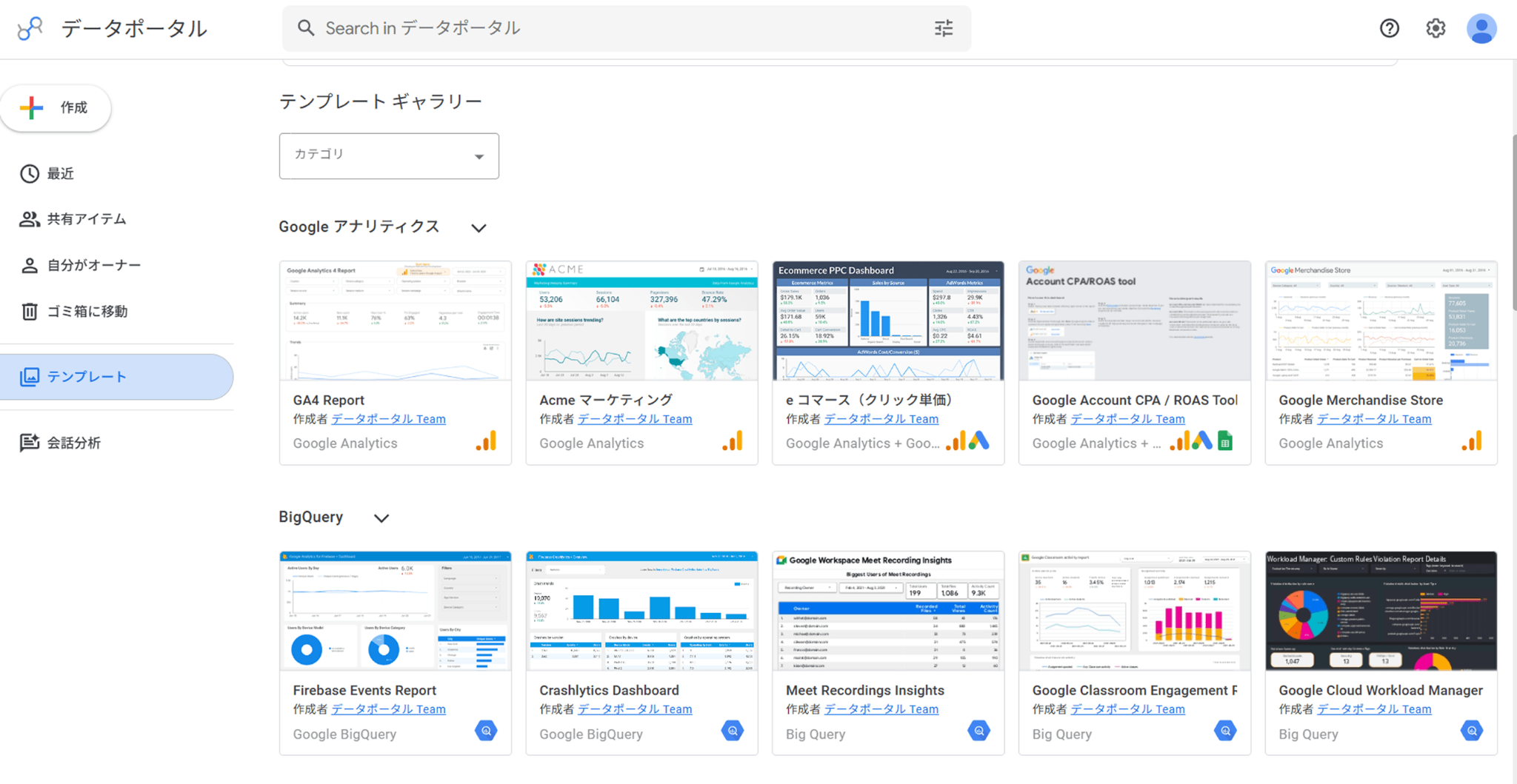Open the GA4 Report template thumbnail
This screenshot has height=784, width=1517.
(396, 321)
